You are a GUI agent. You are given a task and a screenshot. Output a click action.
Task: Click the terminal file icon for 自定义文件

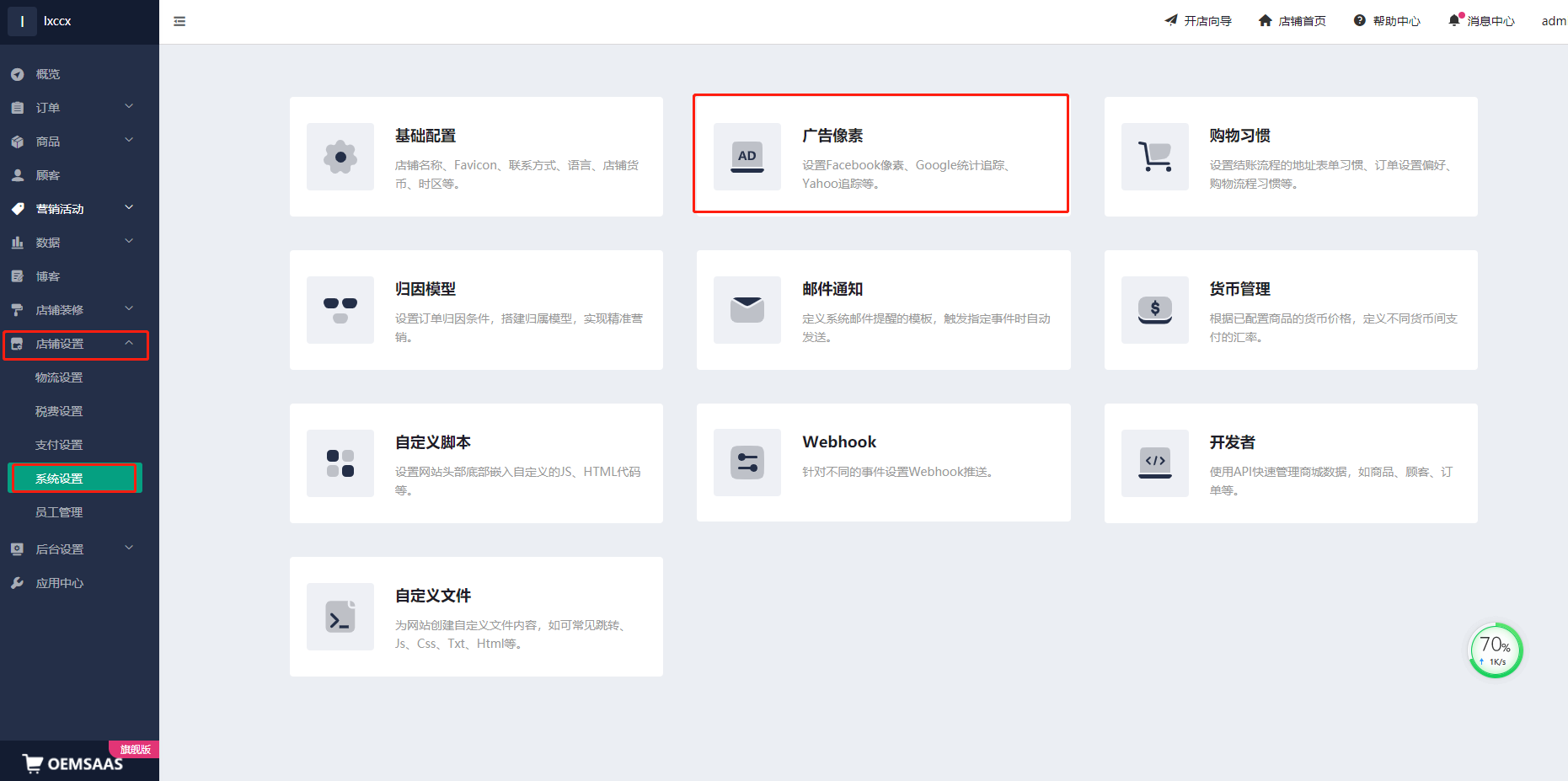click(x=340, y=616)
